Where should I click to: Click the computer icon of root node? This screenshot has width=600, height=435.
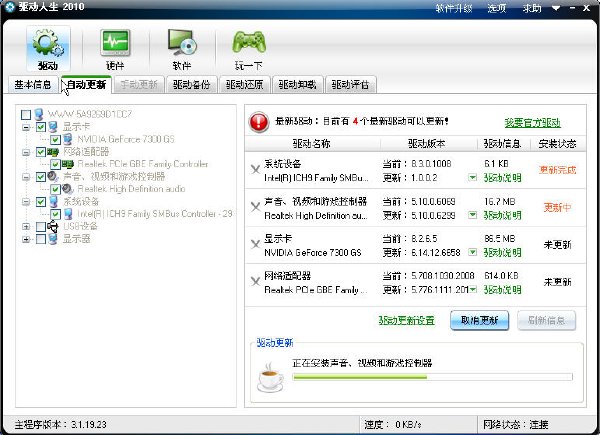(x=38, y=114)
